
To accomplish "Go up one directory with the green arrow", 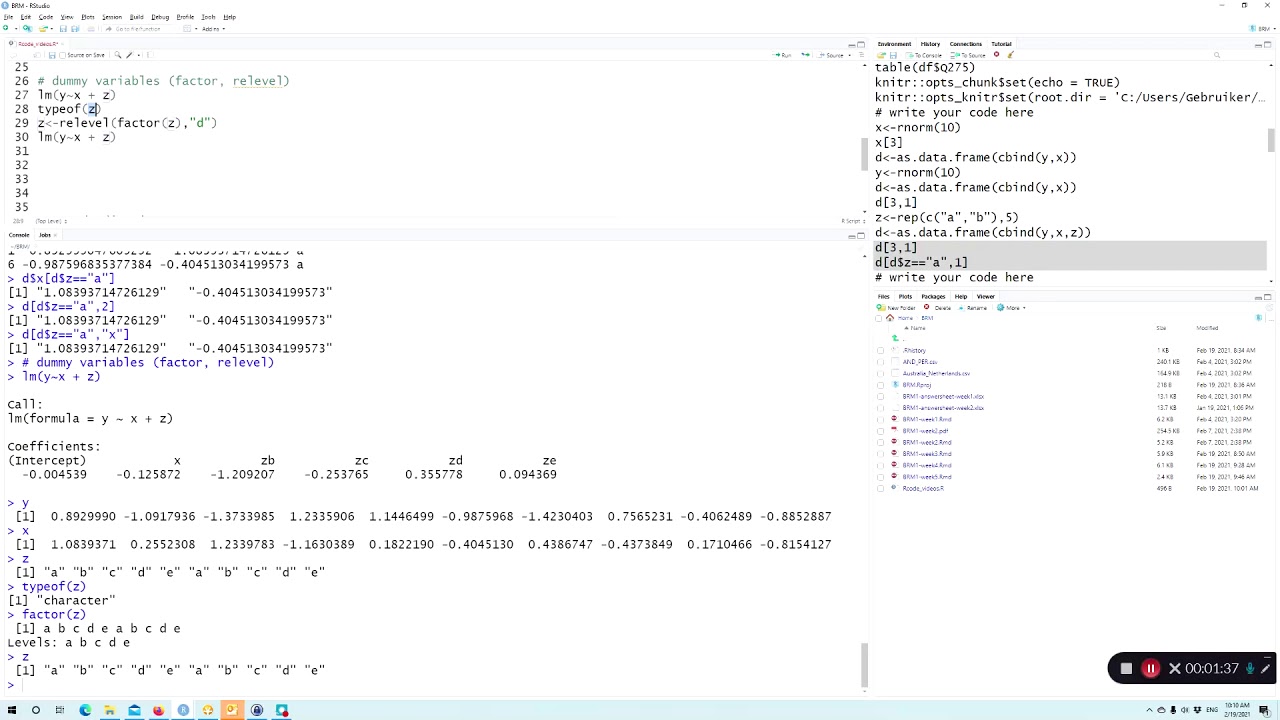I will click(895, 339).
